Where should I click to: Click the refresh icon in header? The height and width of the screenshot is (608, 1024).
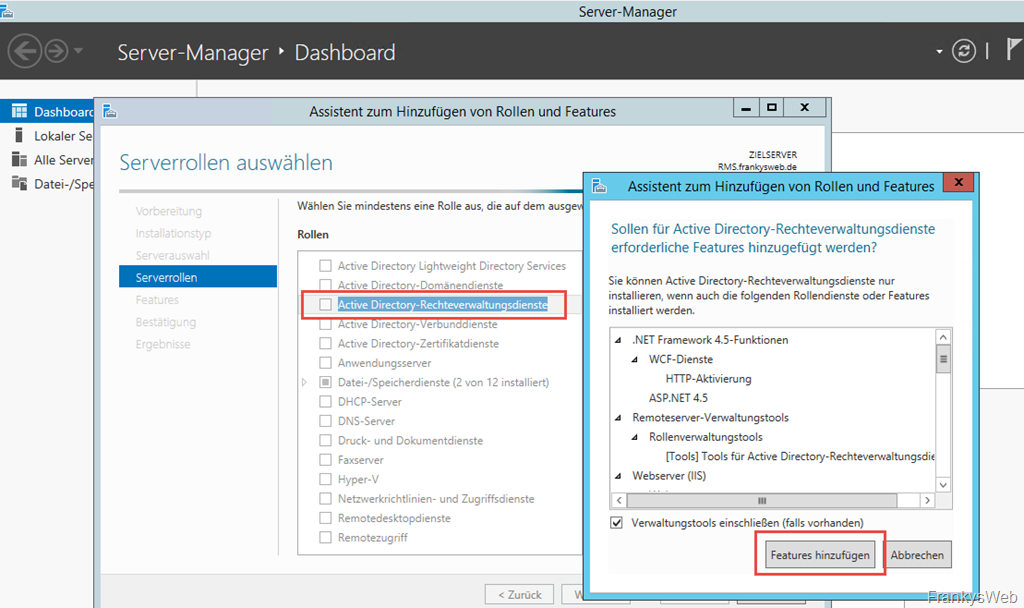pyautogui.click(x=964, y=51)
